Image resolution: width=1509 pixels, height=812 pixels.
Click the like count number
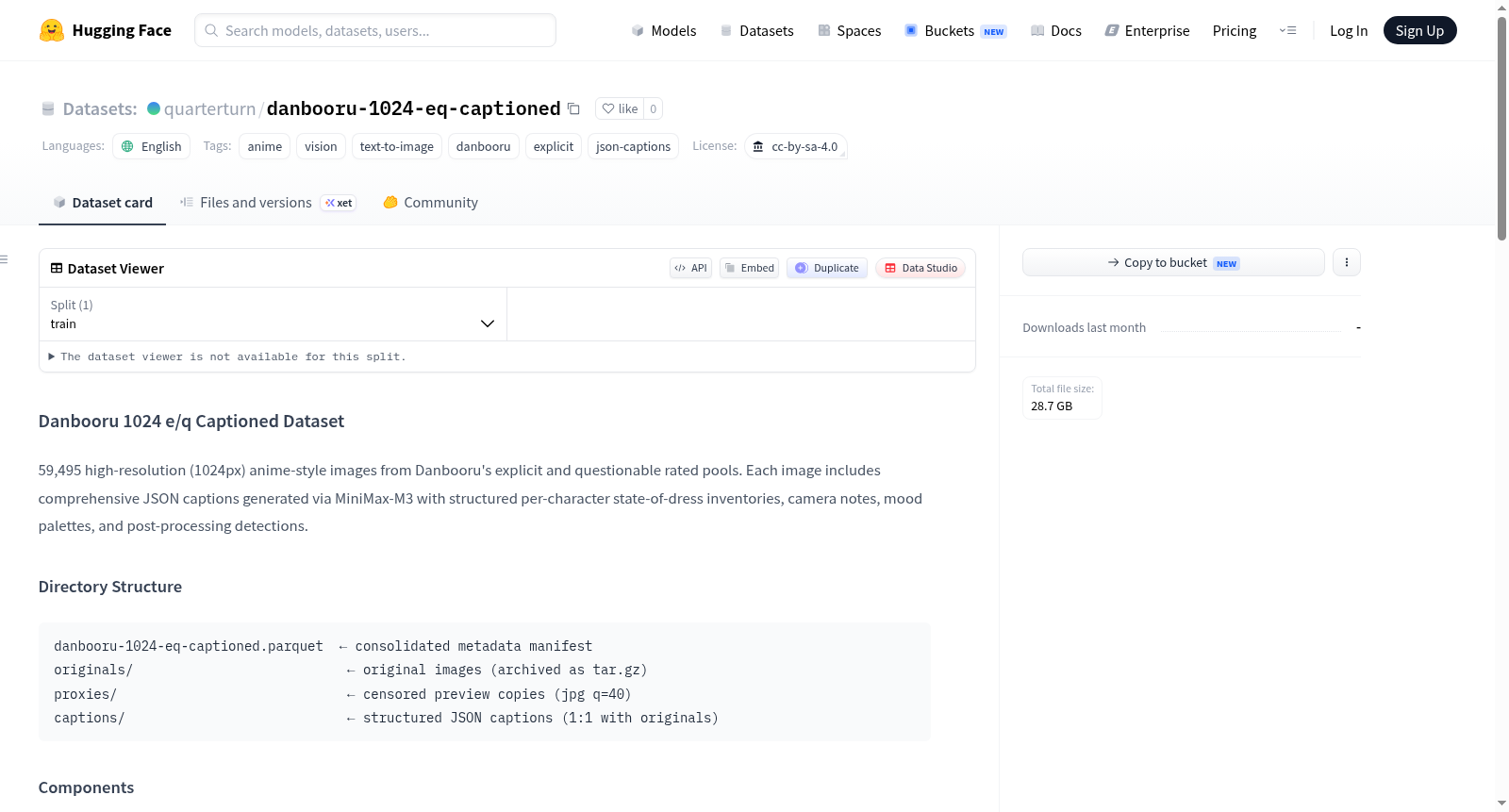pyautogui.click(x=654, y=108)
